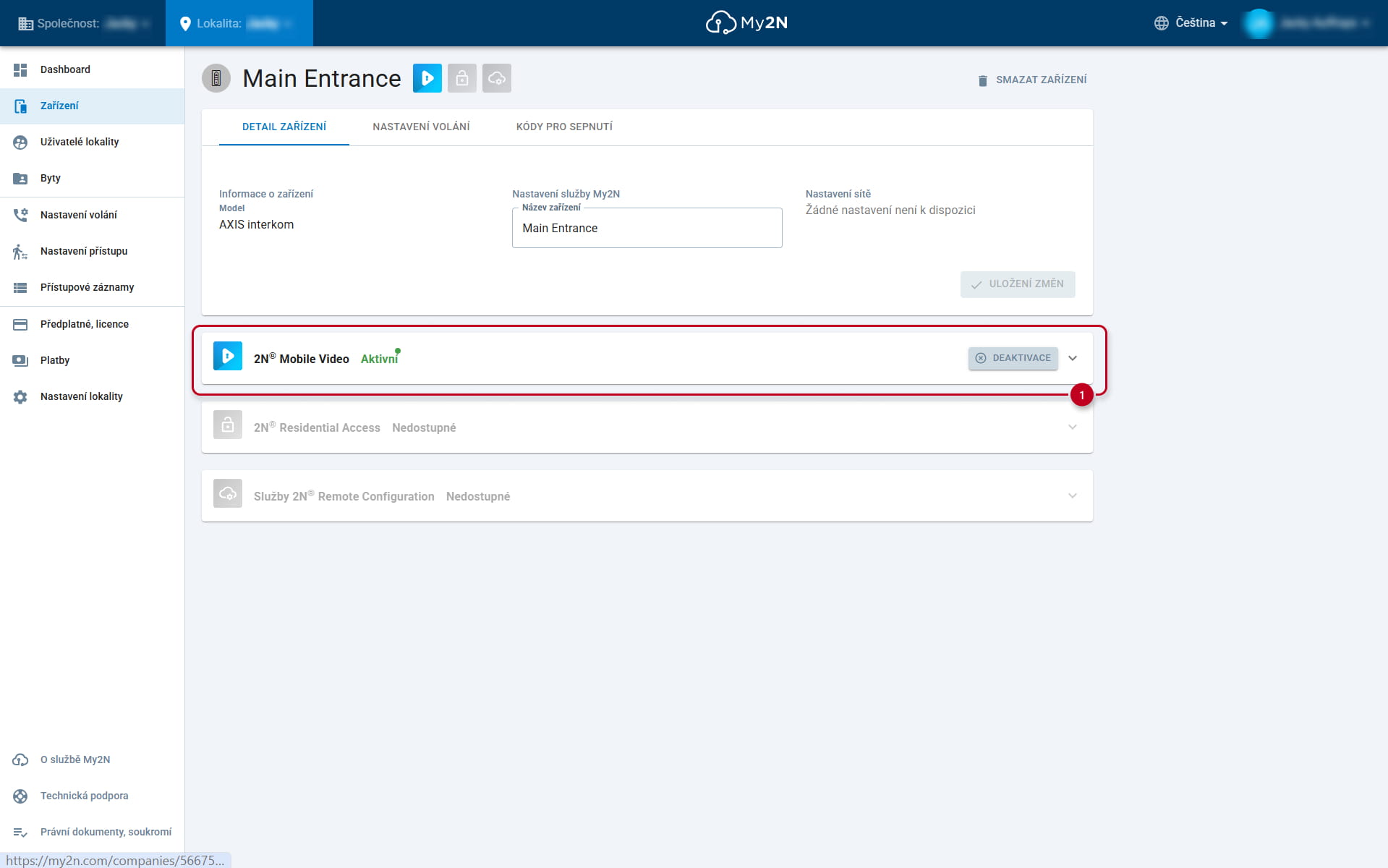This screenshot has width=1388, height=868.
Task: Click the AXIS interkom model text
Action: tap(256, 224)
